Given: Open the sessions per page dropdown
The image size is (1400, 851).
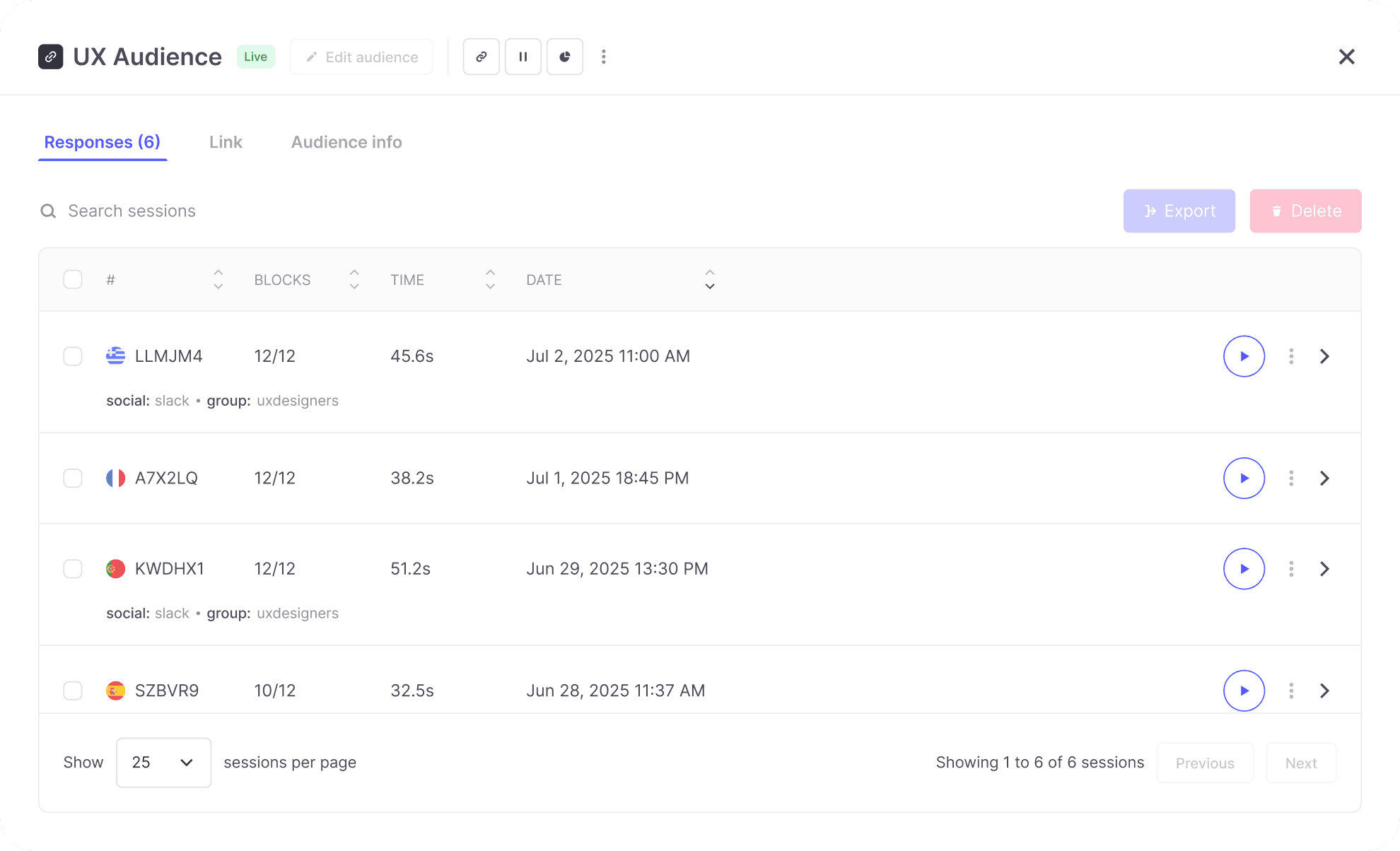Looking at the screenshot, I should 163,763.
